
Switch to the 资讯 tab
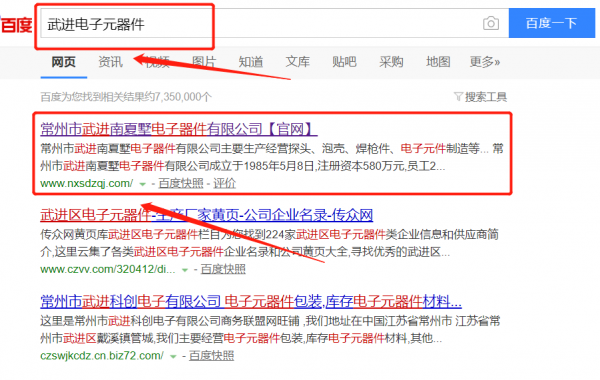pos(110,62)
